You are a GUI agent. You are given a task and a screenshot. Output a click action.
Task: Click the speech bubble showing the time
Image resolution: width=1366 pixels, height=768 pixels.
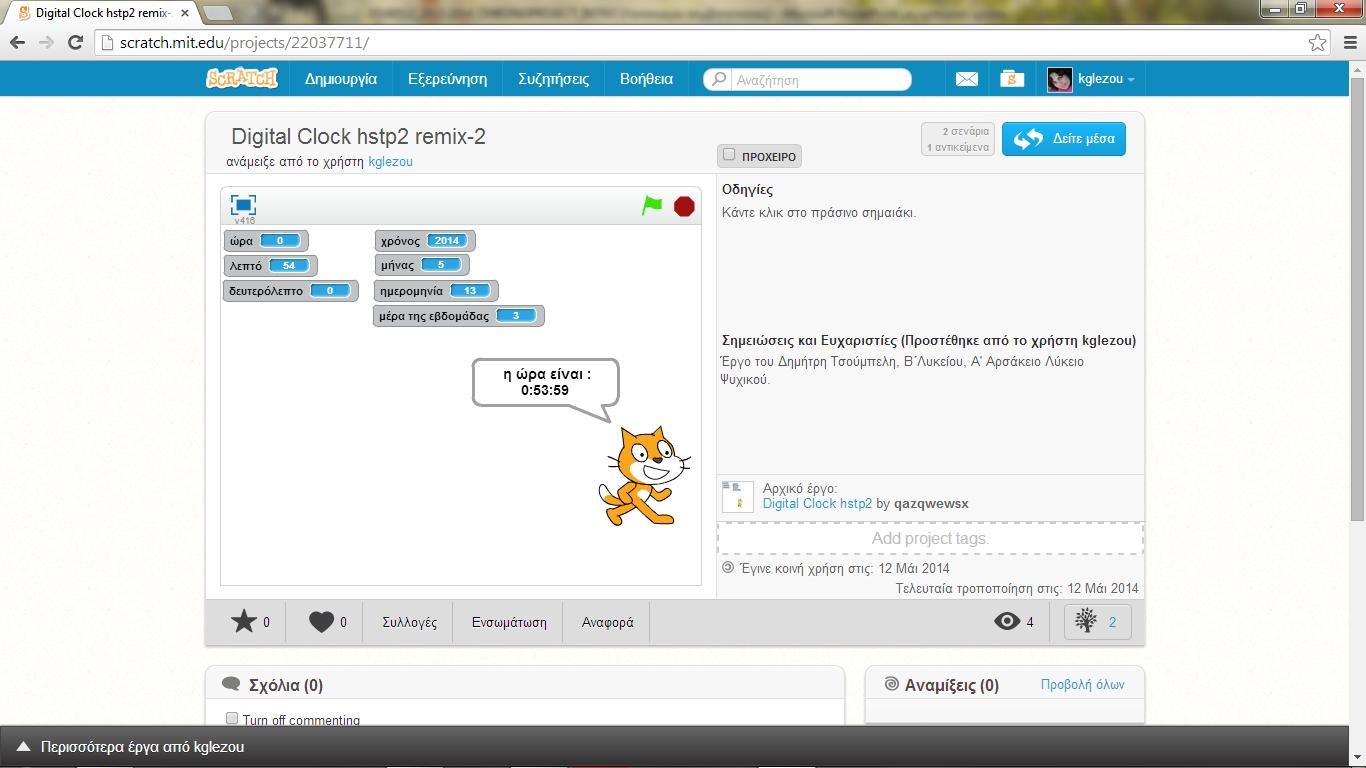[545, 383]
